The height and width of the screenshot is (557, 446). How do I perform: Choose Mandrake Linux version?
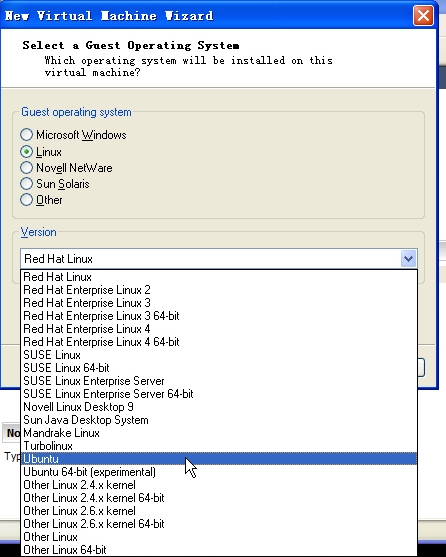[x=219, y=433]
